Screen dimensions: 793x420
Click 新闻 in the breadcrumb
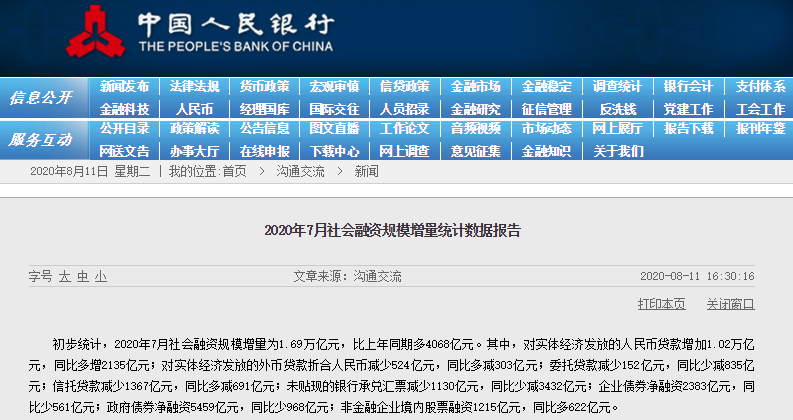coord(367,172)
